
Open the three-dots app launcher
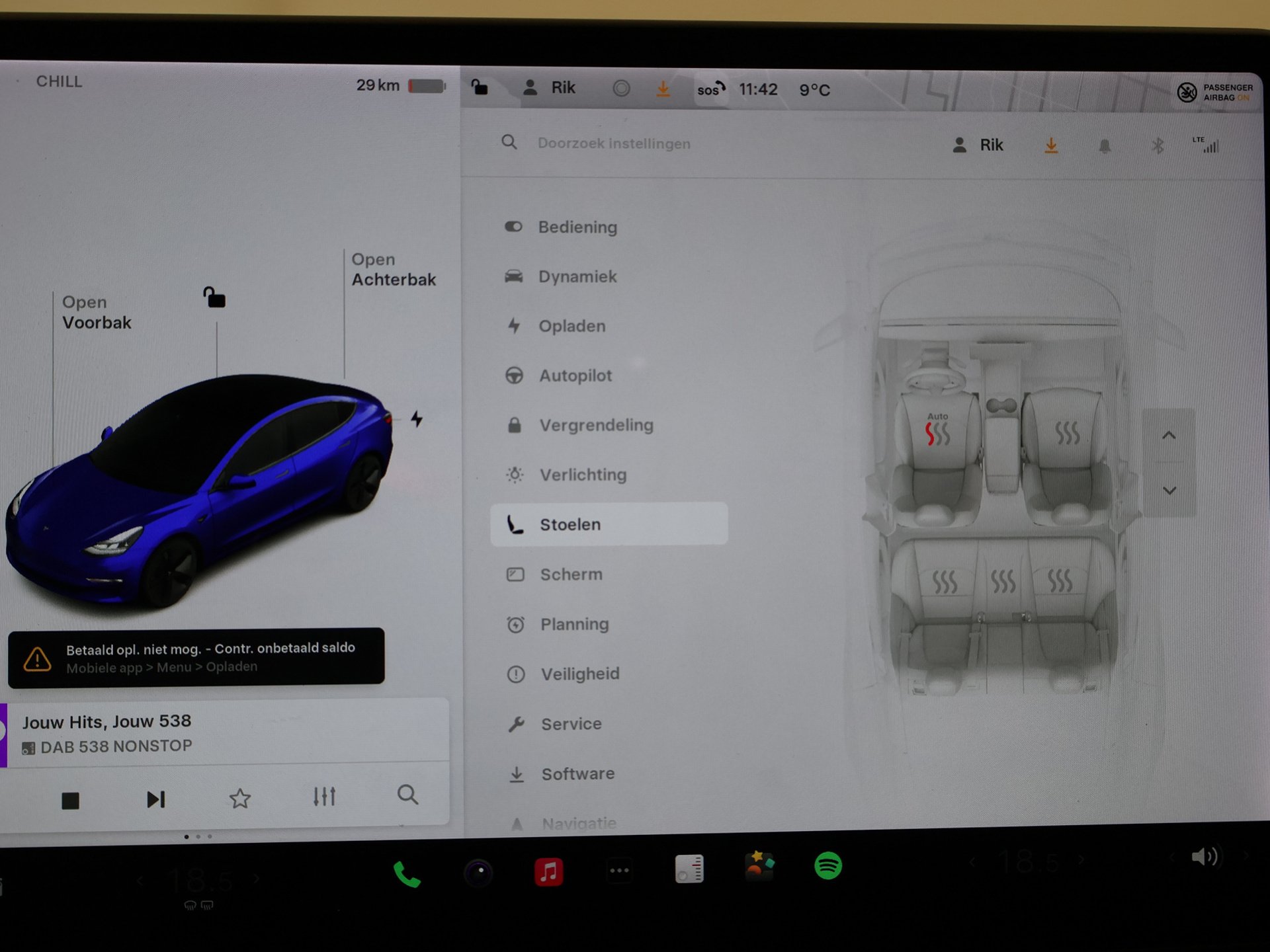pos(619,870)
